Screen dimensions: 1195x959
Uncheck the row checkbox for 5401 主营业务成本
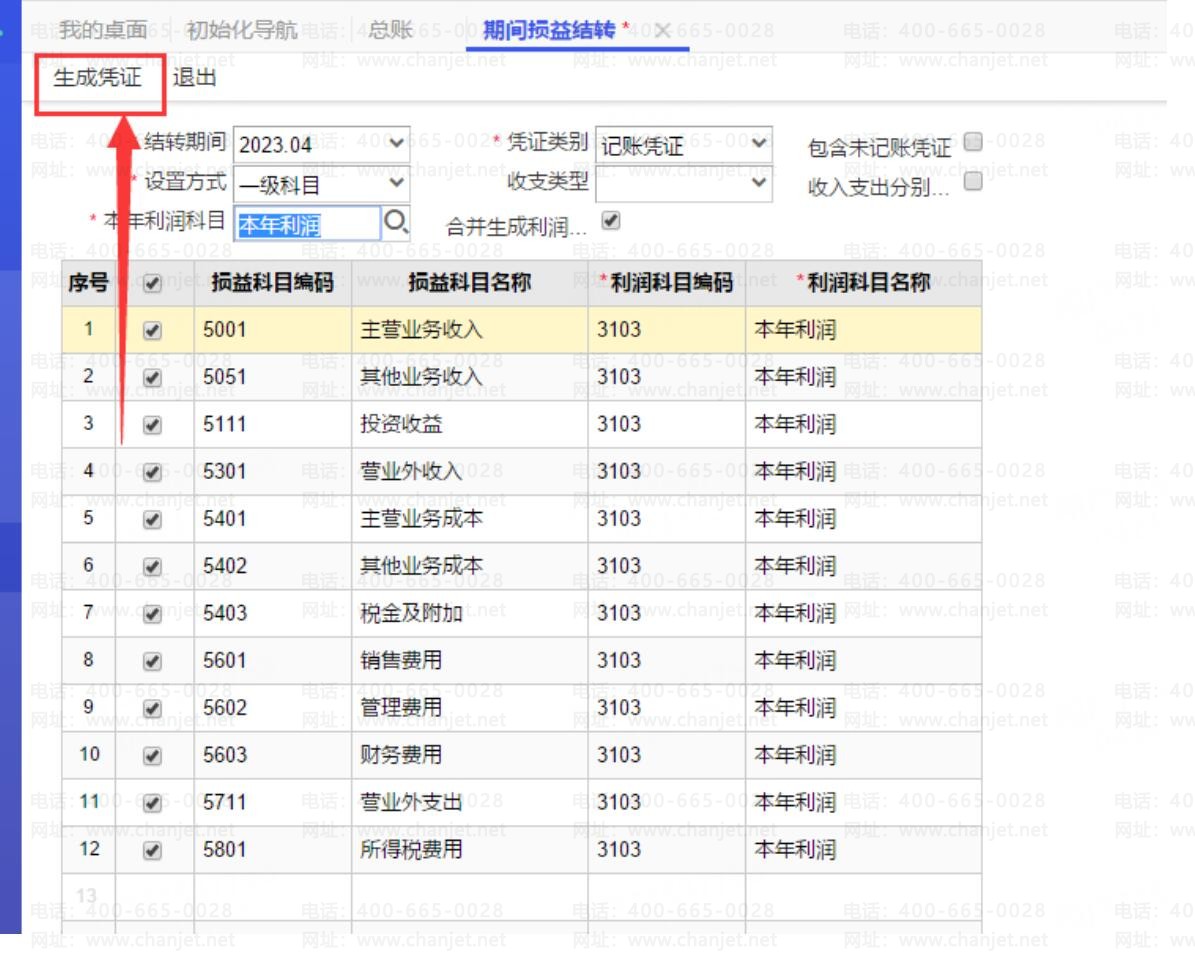152,520
